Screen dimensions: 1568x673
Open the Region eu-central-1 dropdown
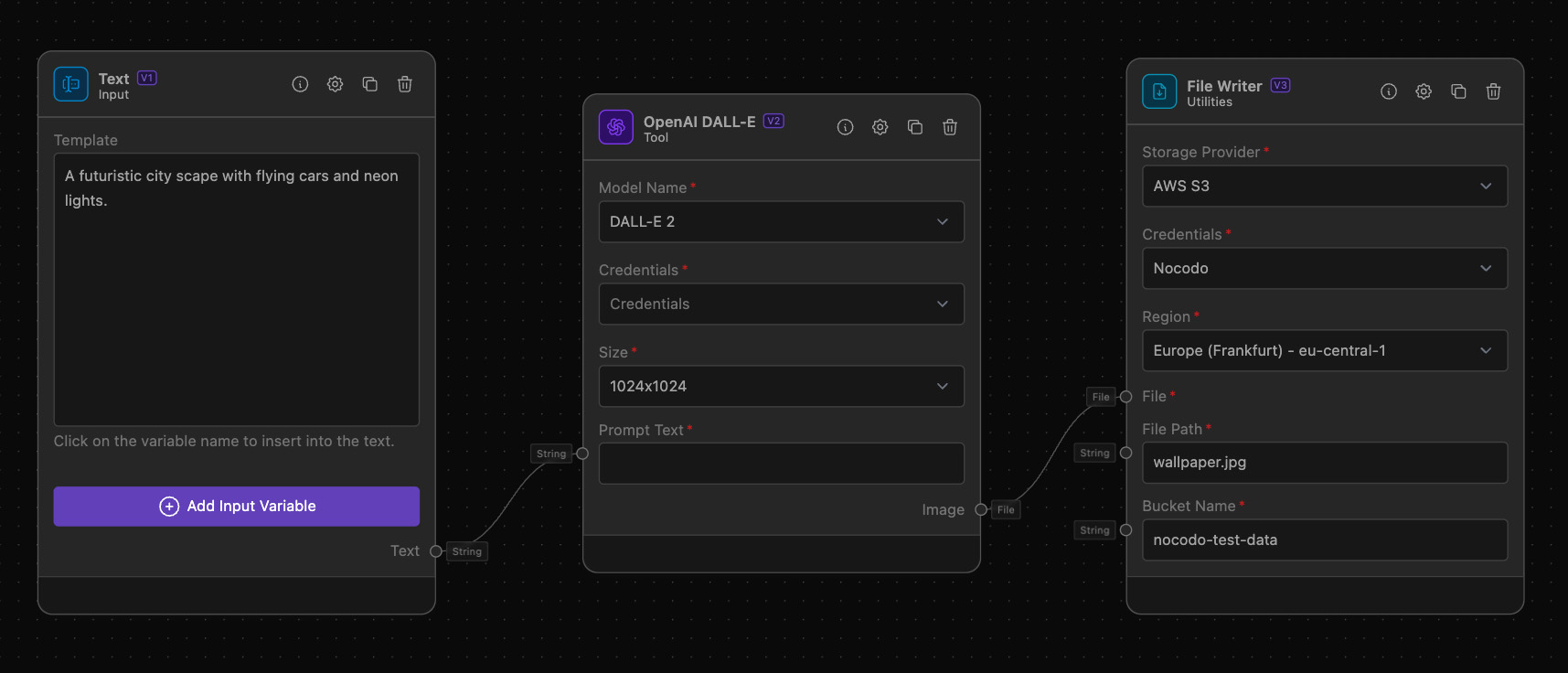tap(1325, 350)
